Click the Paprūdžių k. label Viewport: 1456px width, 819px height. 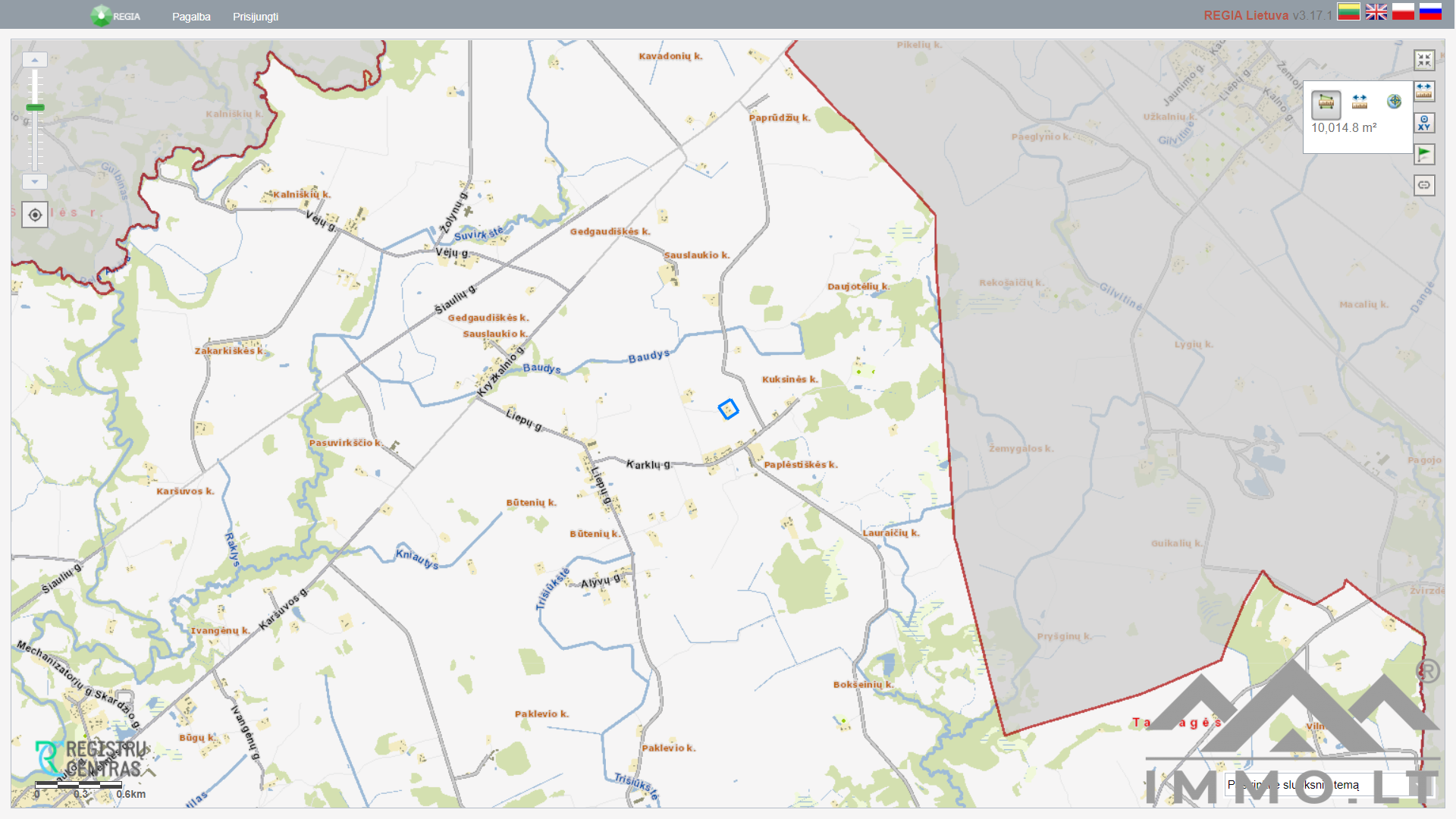pyautogui.click(x=780, y=118)
